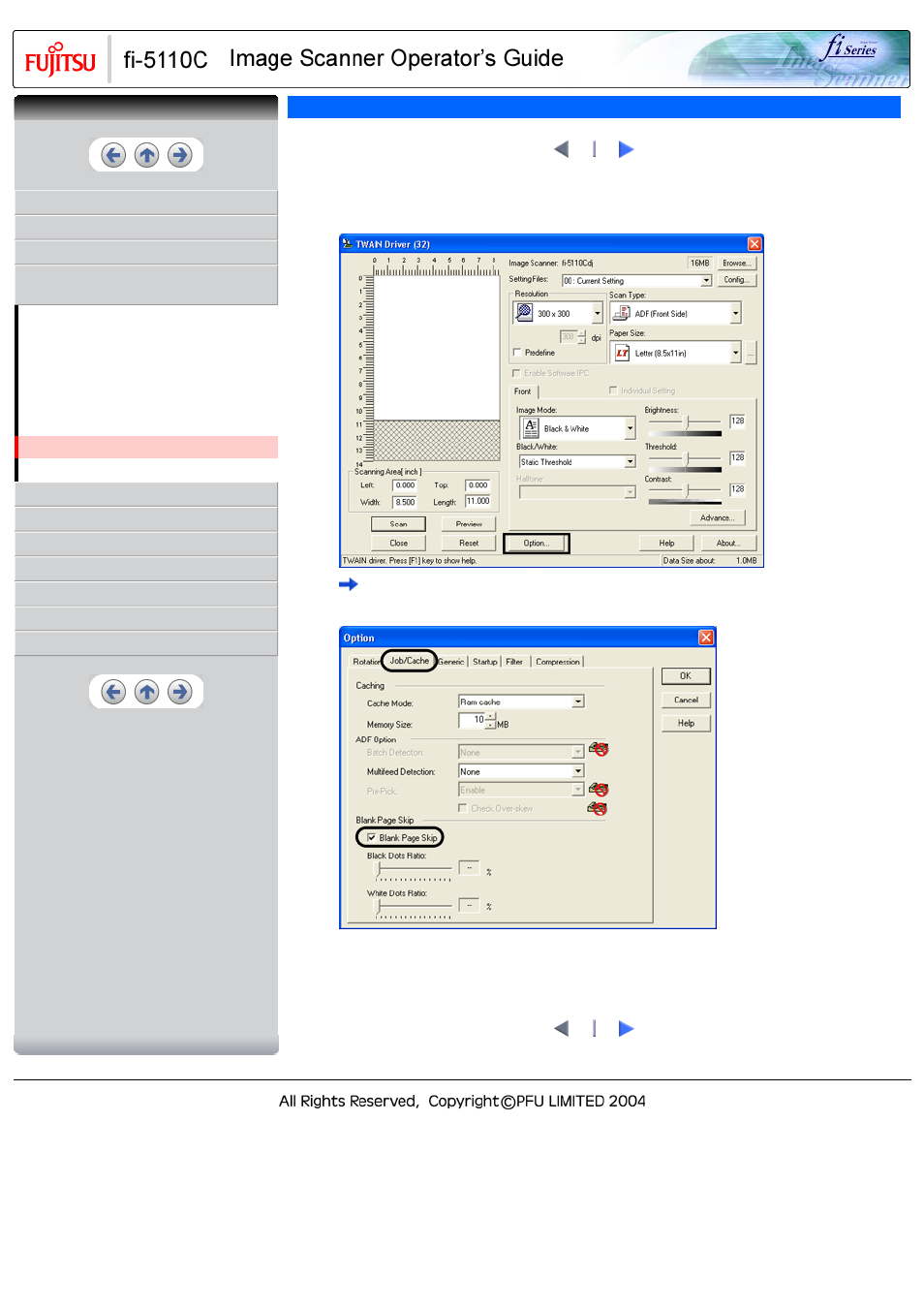Open the Batch Detection dropdown
Image resolution: width=924 pixels, height=1309 pixels.
click(578, 752)
